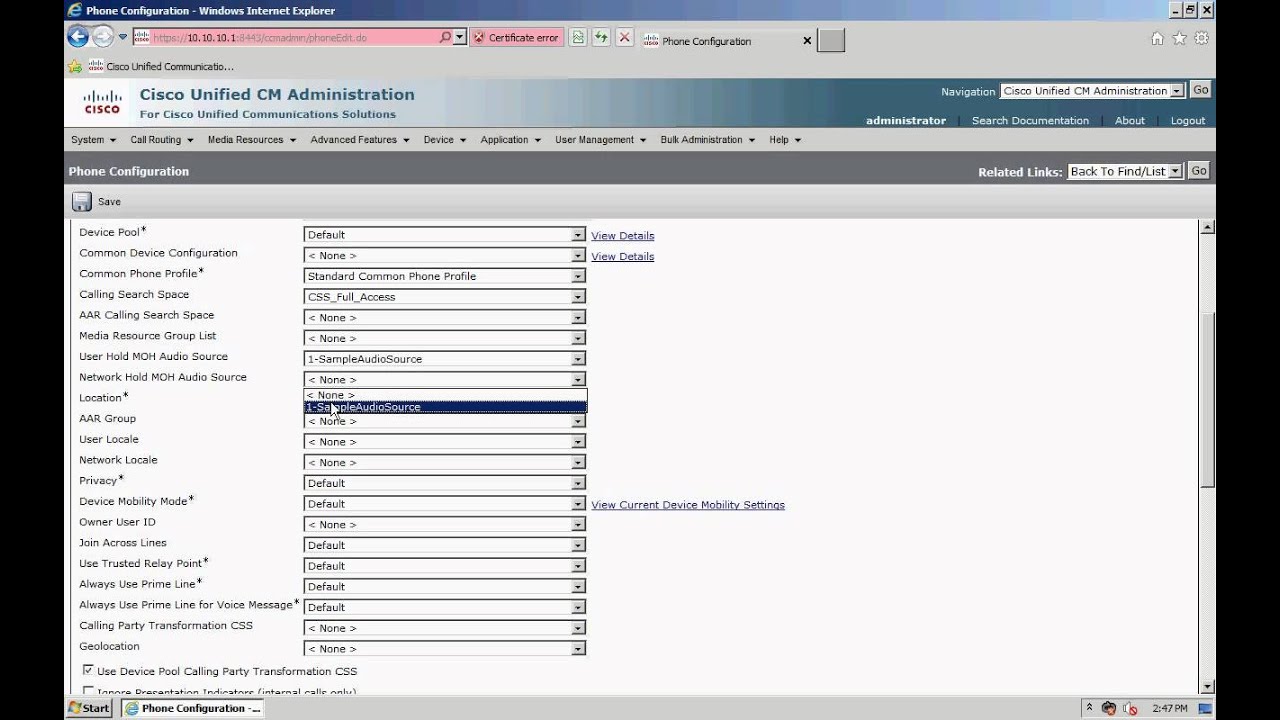Click the compatibility view icon
Image resolution: width=1280 pixels, height=720 pixels.
[x=578, y=38]
